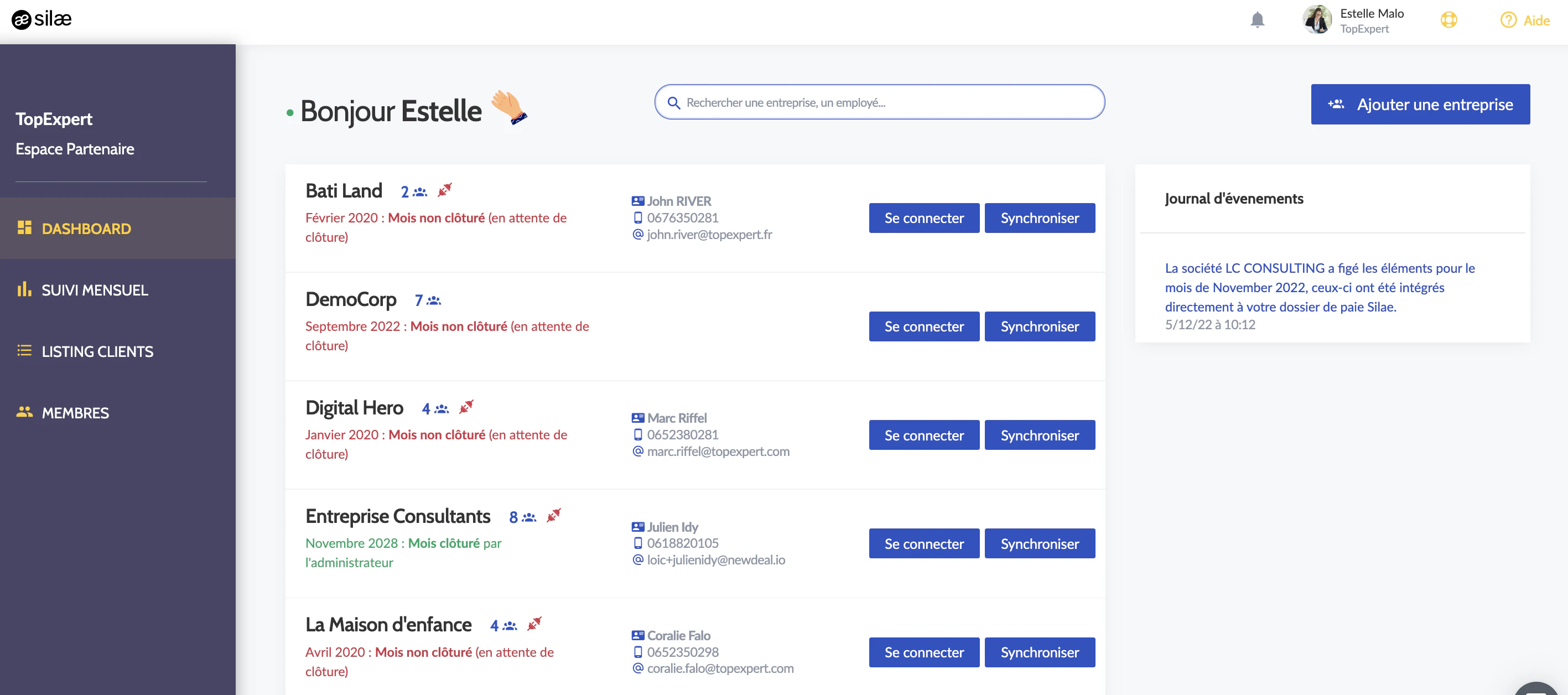The height and width of the screenshot is (695, 1568).
Task: Click Se connecter for Bati Land
Action: (x=923, y=218)
